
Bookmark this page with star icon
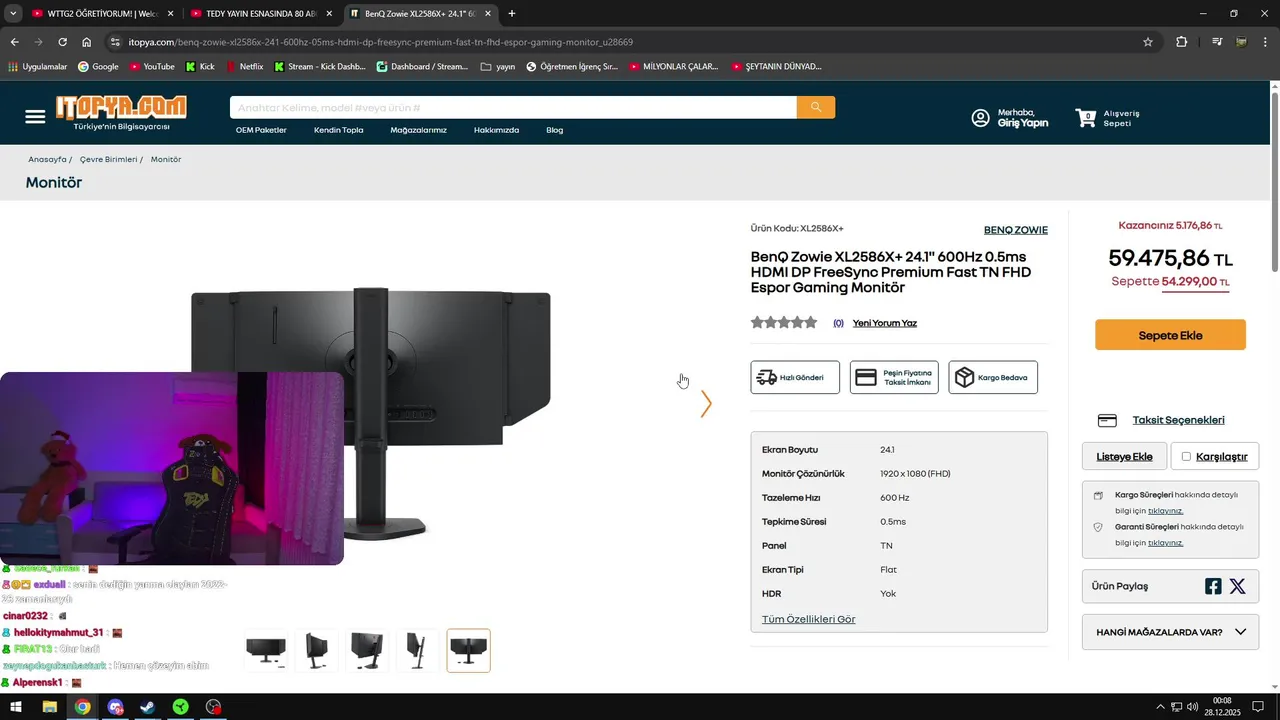pyautogui.click(x=1148, y=42)
